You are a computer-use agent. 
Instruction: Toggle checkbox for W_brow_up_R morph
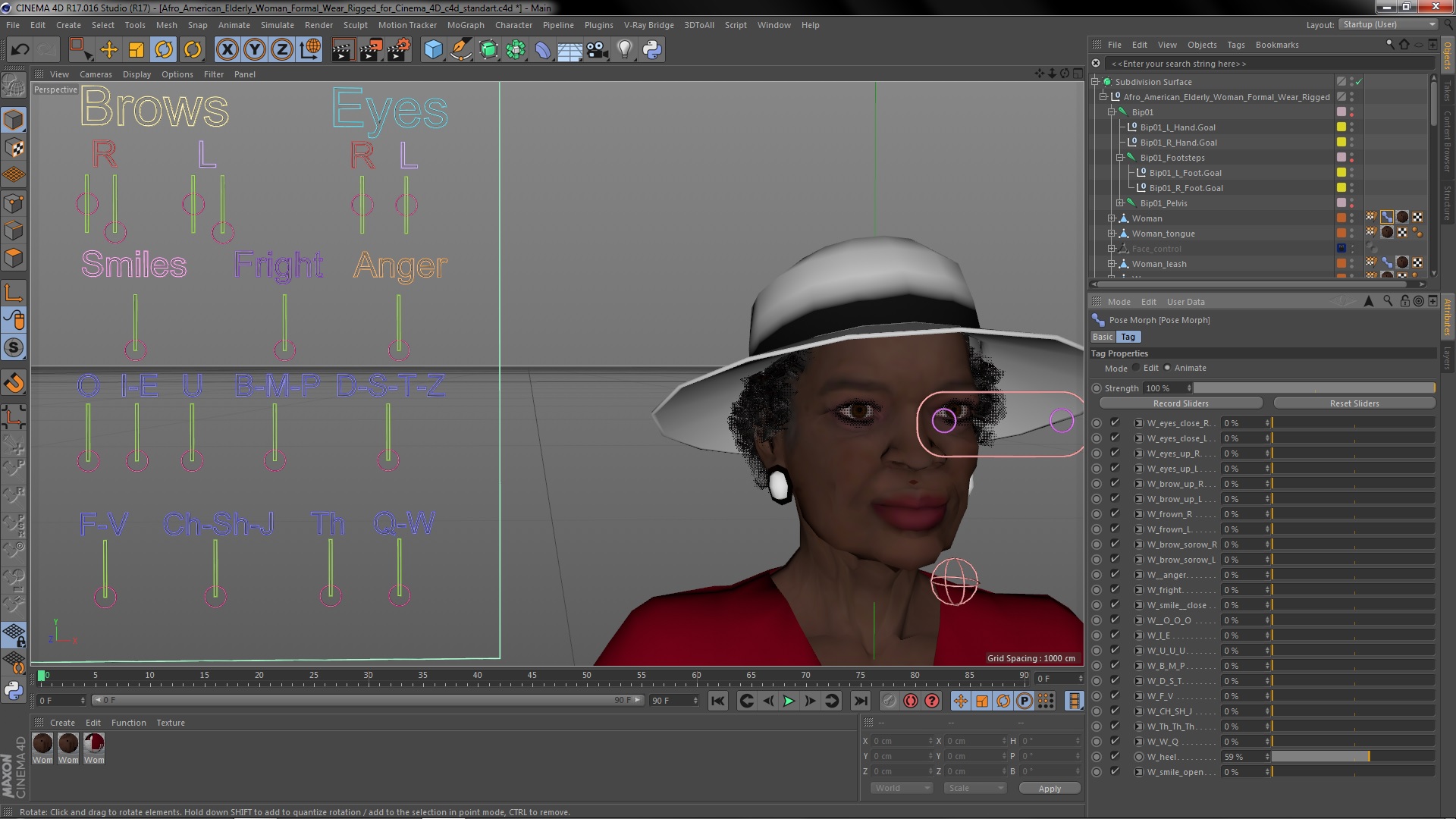coord(1115,483)
